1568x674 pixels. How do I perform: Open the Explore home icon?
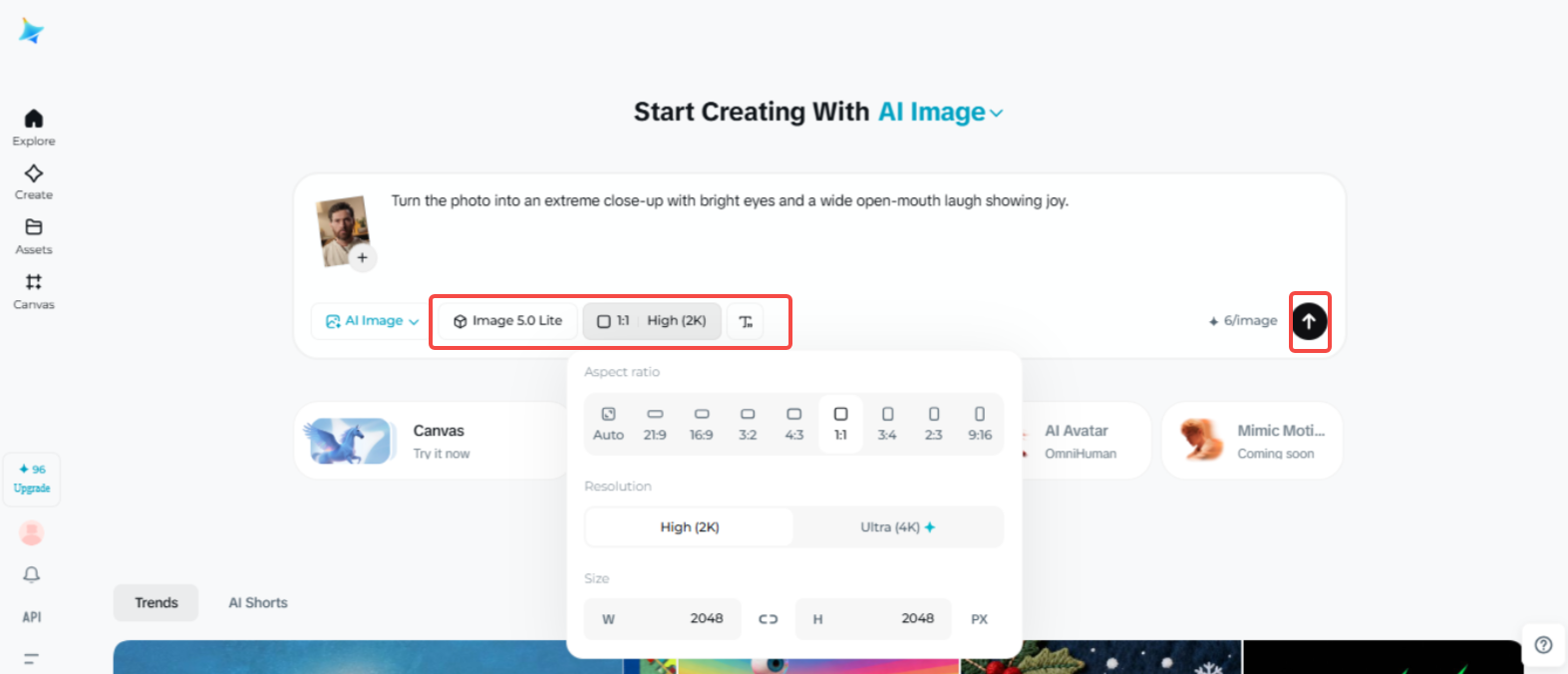33,120
